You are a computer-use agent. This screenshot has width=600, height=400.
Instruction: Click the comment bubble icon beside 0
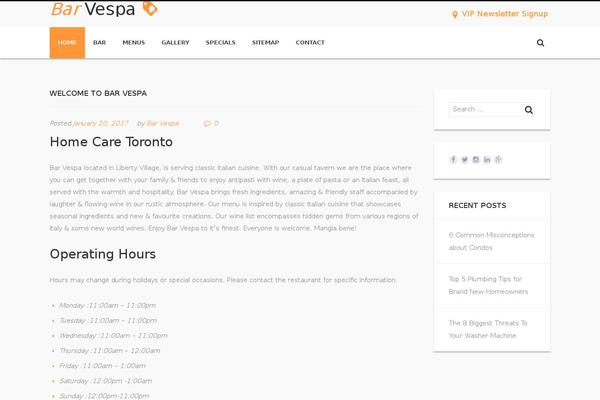[207, 123]
